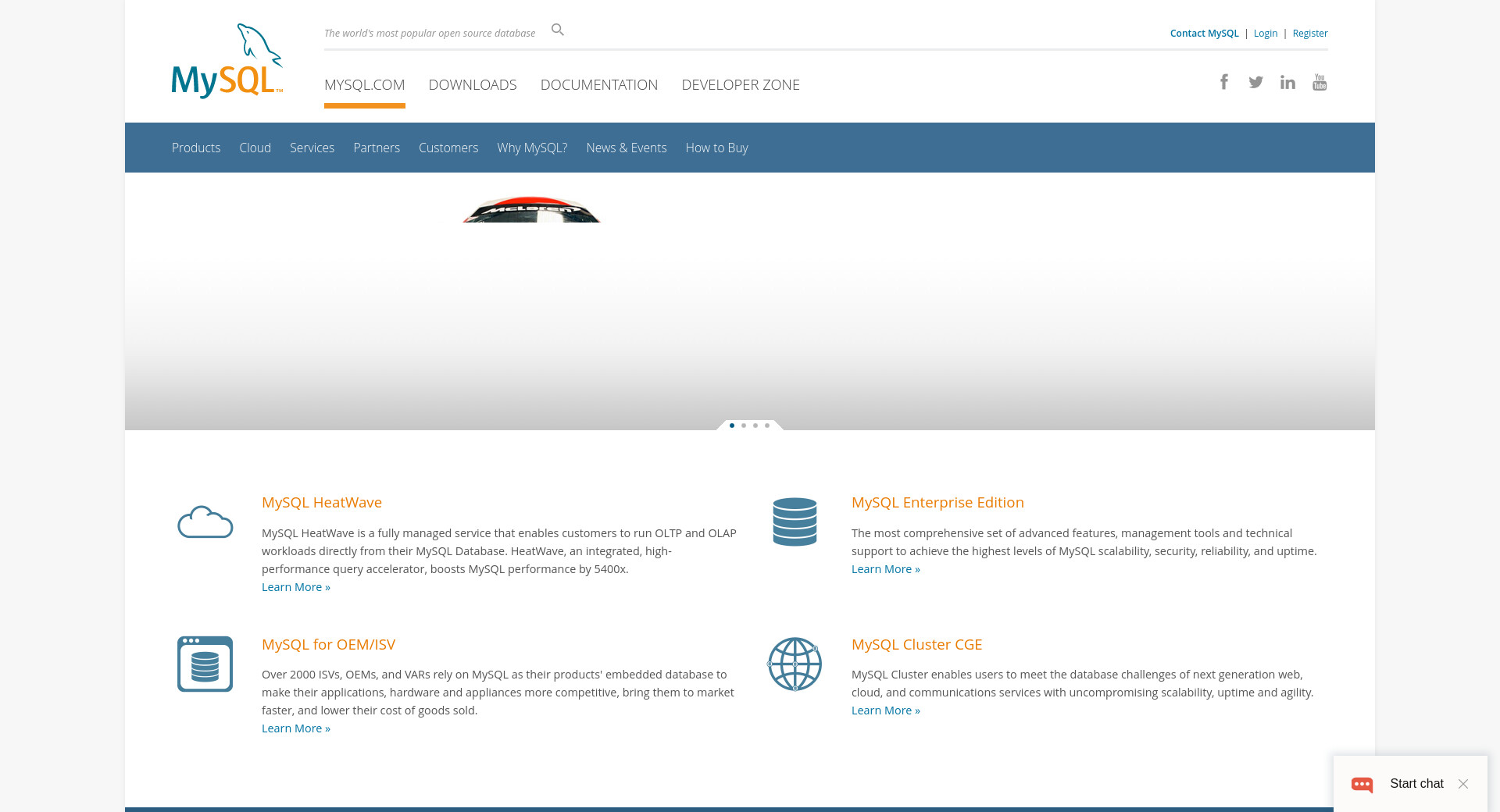Open the News & Events menu
1500x812 pixels.
coord(626,148)
